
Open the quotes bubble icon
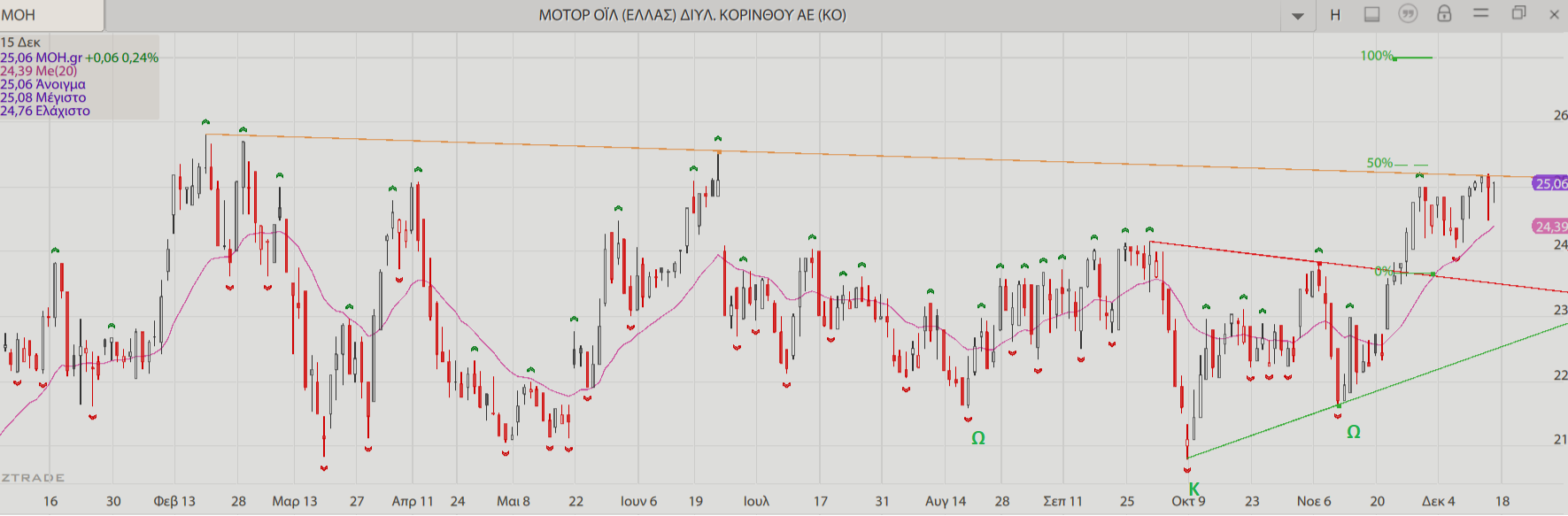click(x=1408, y=13)
